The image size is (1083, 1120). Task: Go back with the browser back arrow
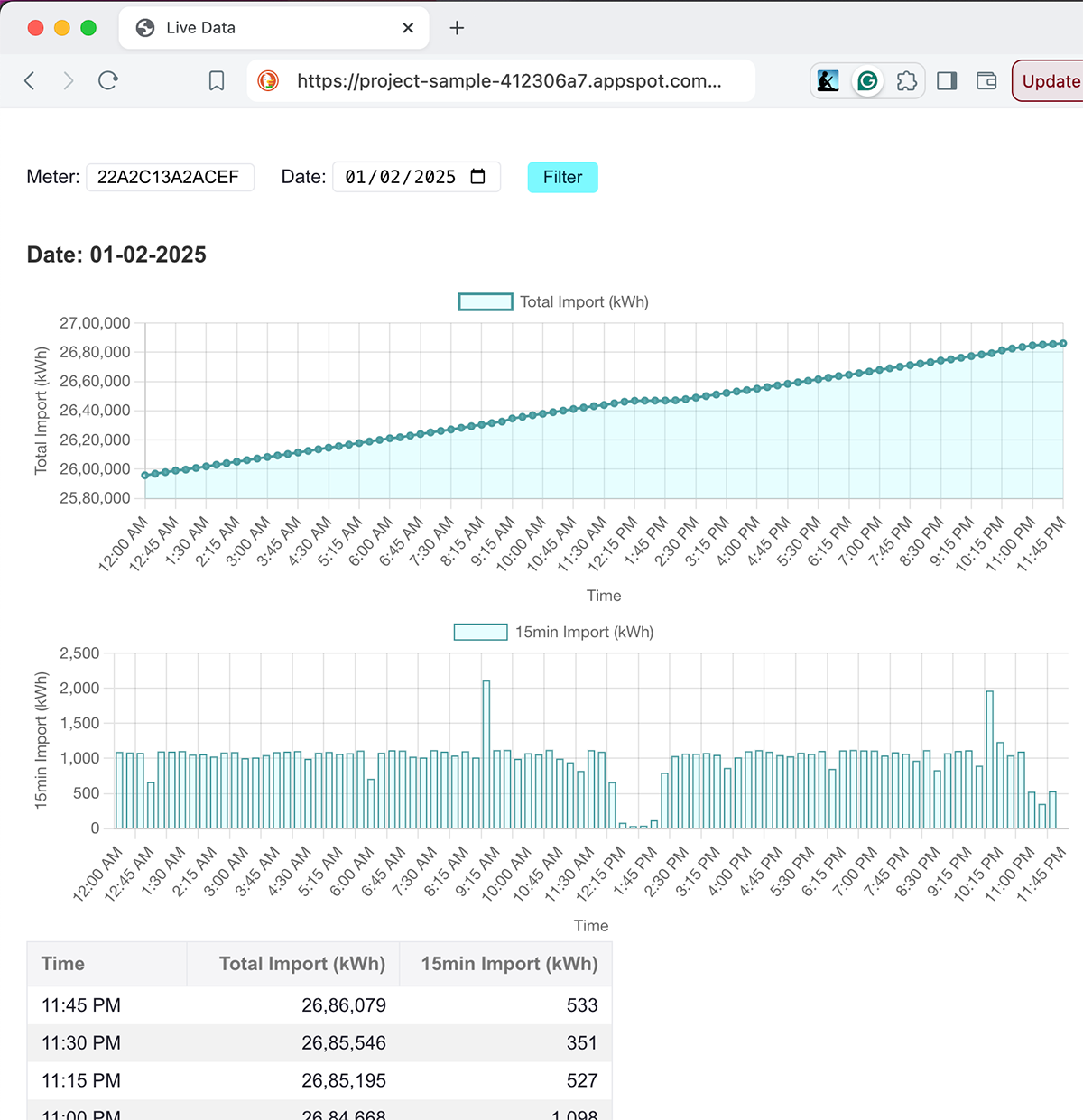(x=30, y=81)
